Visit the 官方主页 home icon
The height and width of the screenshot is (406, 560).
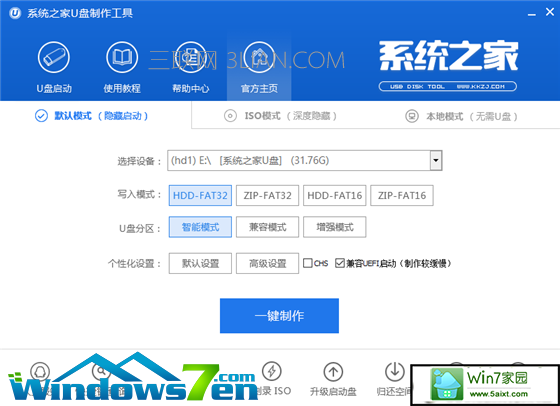coord(259,57)
